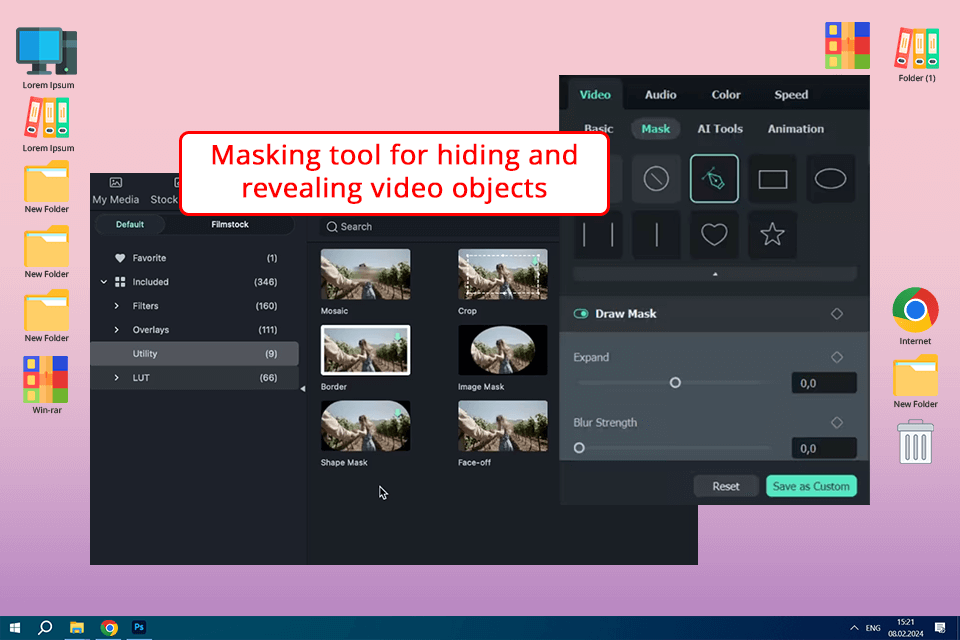Switch to the Audio tab
Viewport: 960px width, 640px height.
tap(660, 95)
